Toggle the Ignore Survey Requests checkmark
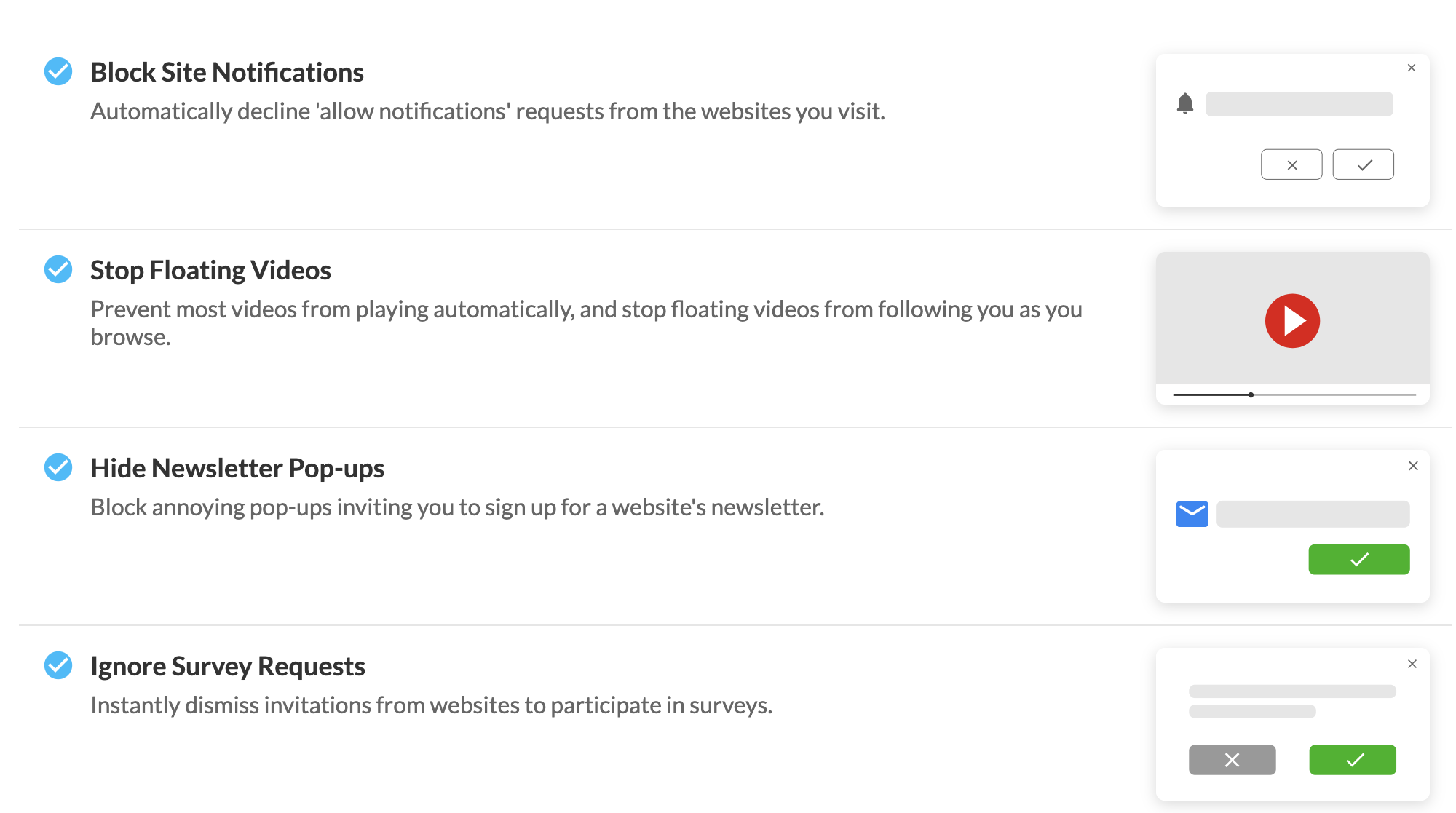Image resolution: width=1456 pixels, height=813 pixels. (x=58, y=665)
